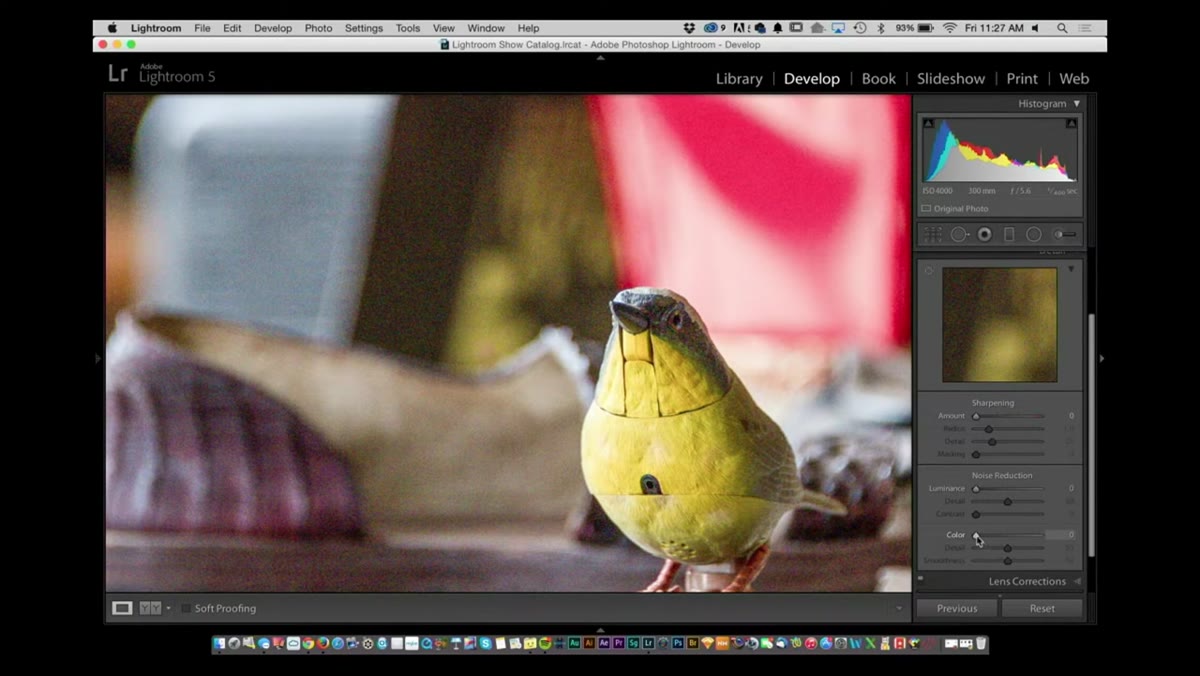Select the Radial Filter tool
Image resolution: width=1200 pixels, height=676 pixels.
1034,234
